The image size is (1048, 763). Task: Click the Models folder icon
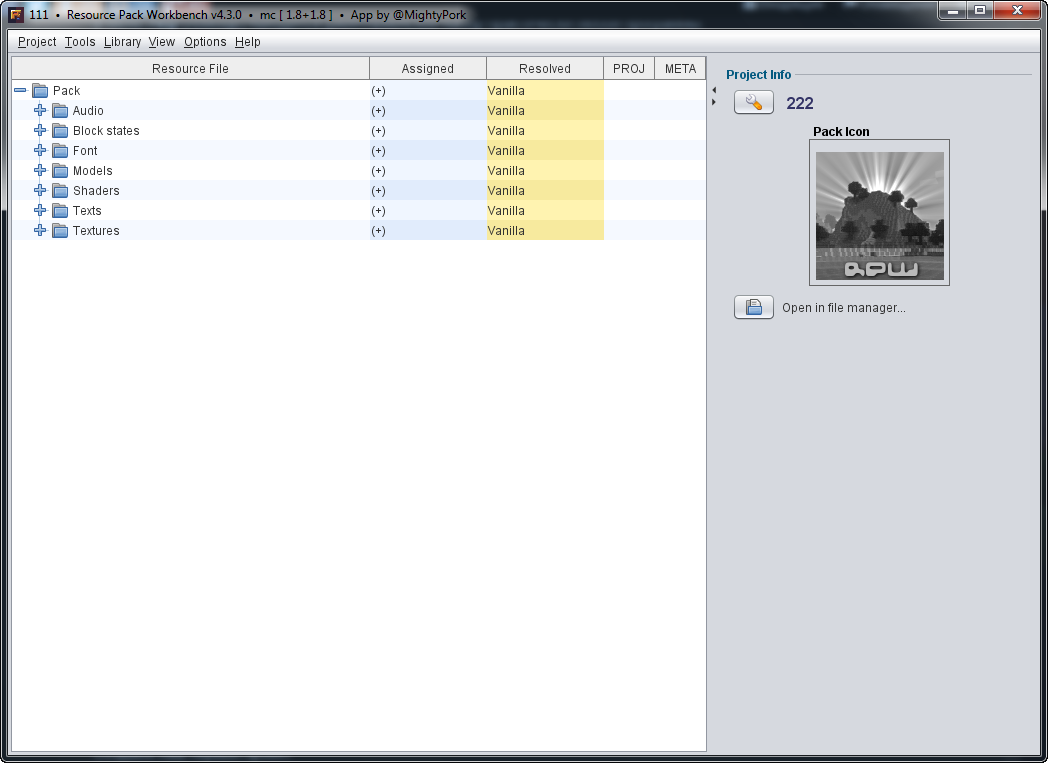point(60,171)
